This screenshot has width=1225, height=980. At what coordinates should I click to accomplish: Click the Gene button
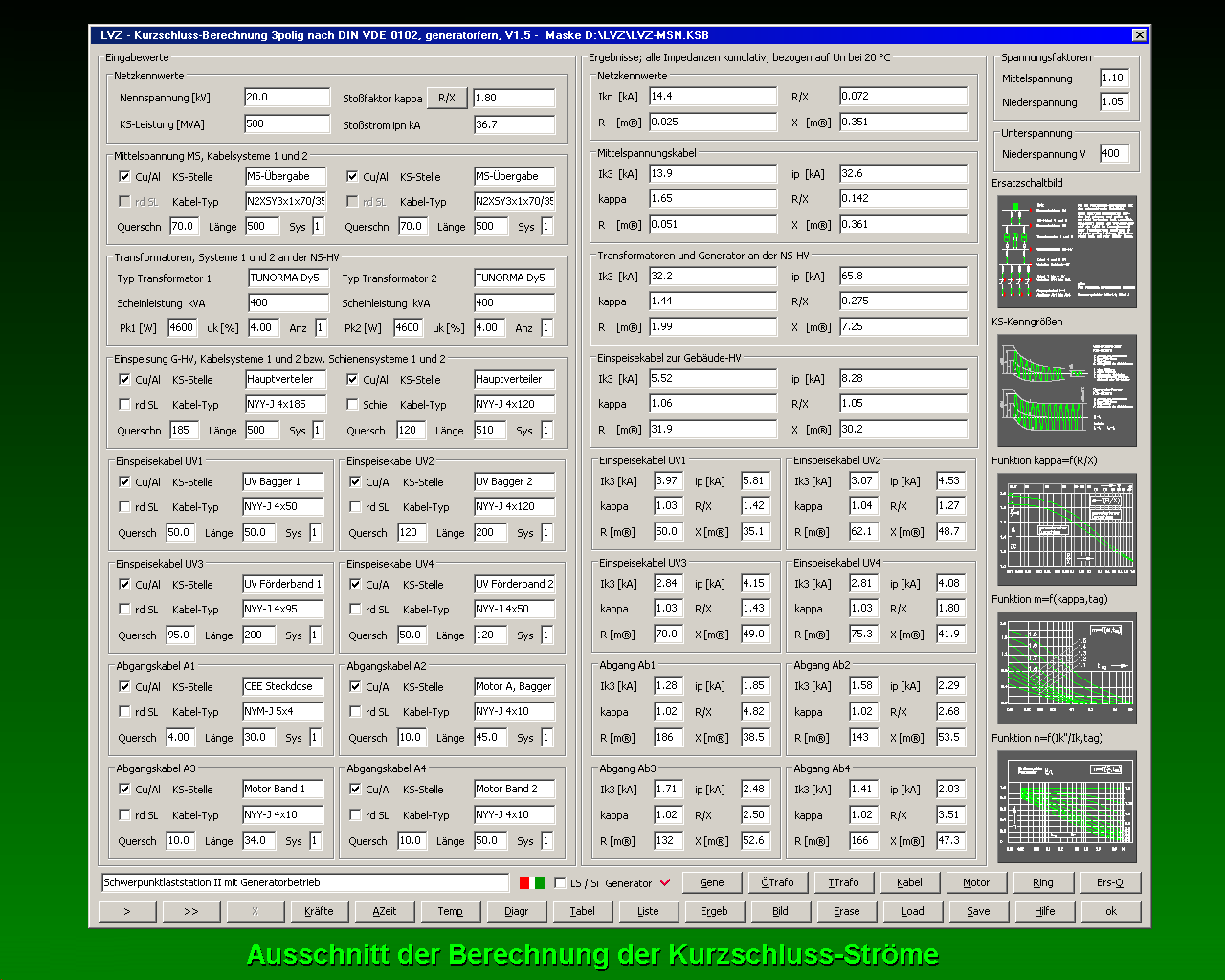click(x=712, y=882)
